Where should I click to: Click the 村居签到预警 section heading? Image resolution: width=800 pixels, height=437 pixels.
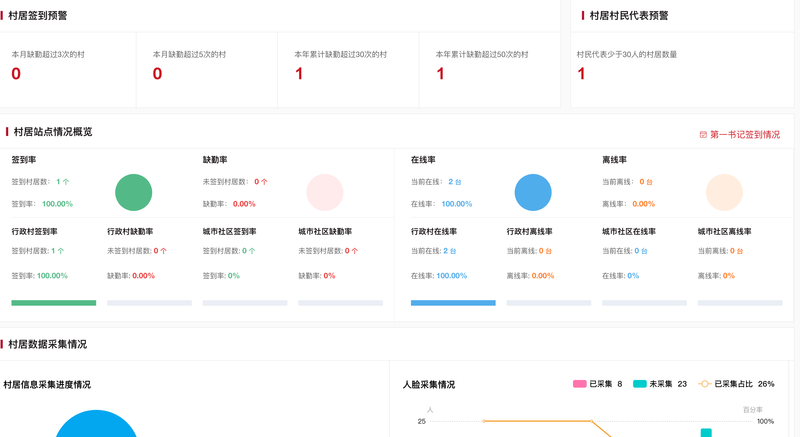click(38, 16)
